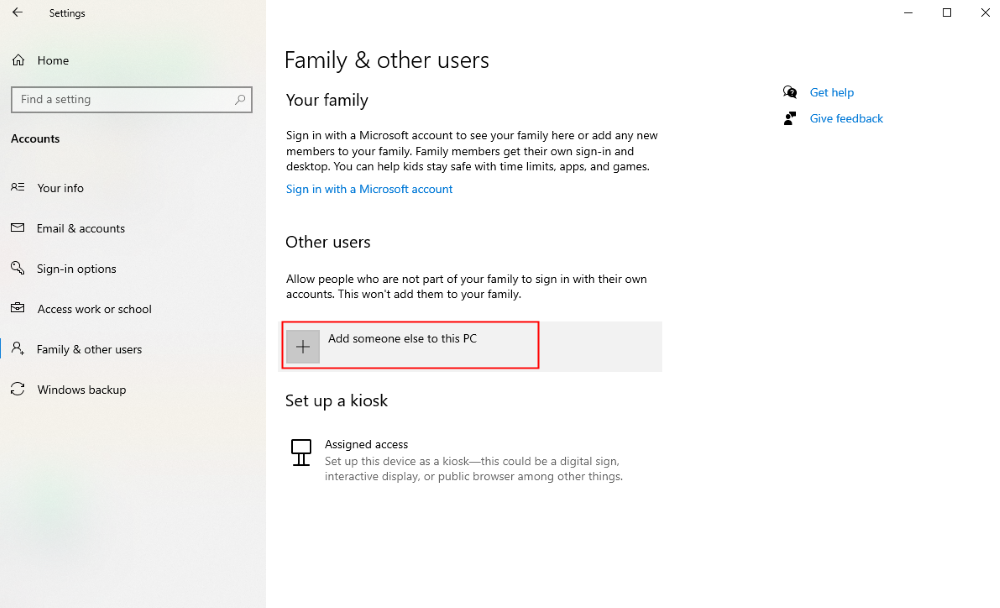Click the Email & accounts envelope icon
This screenshot has width=1000, height=608.
17,228
